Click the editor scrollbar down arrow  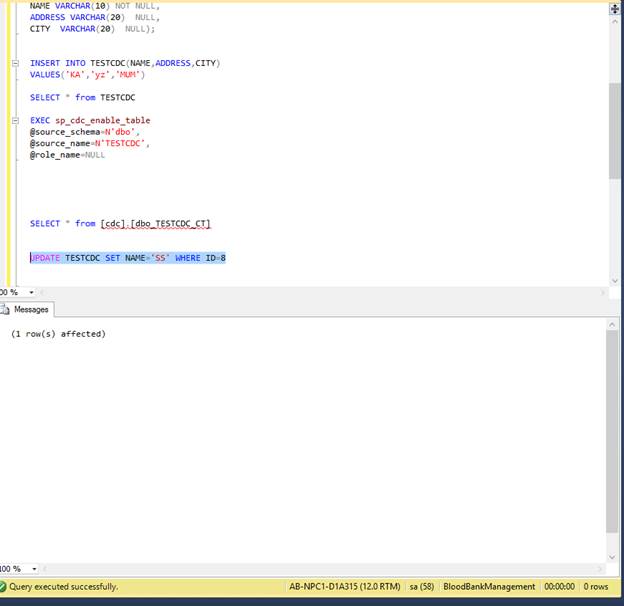tap(614, 281)
